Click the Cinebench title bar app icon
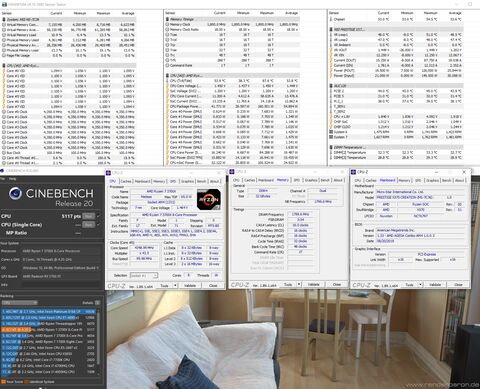The height and width of the screenshot is (389, 480). [x=2, y=171]
